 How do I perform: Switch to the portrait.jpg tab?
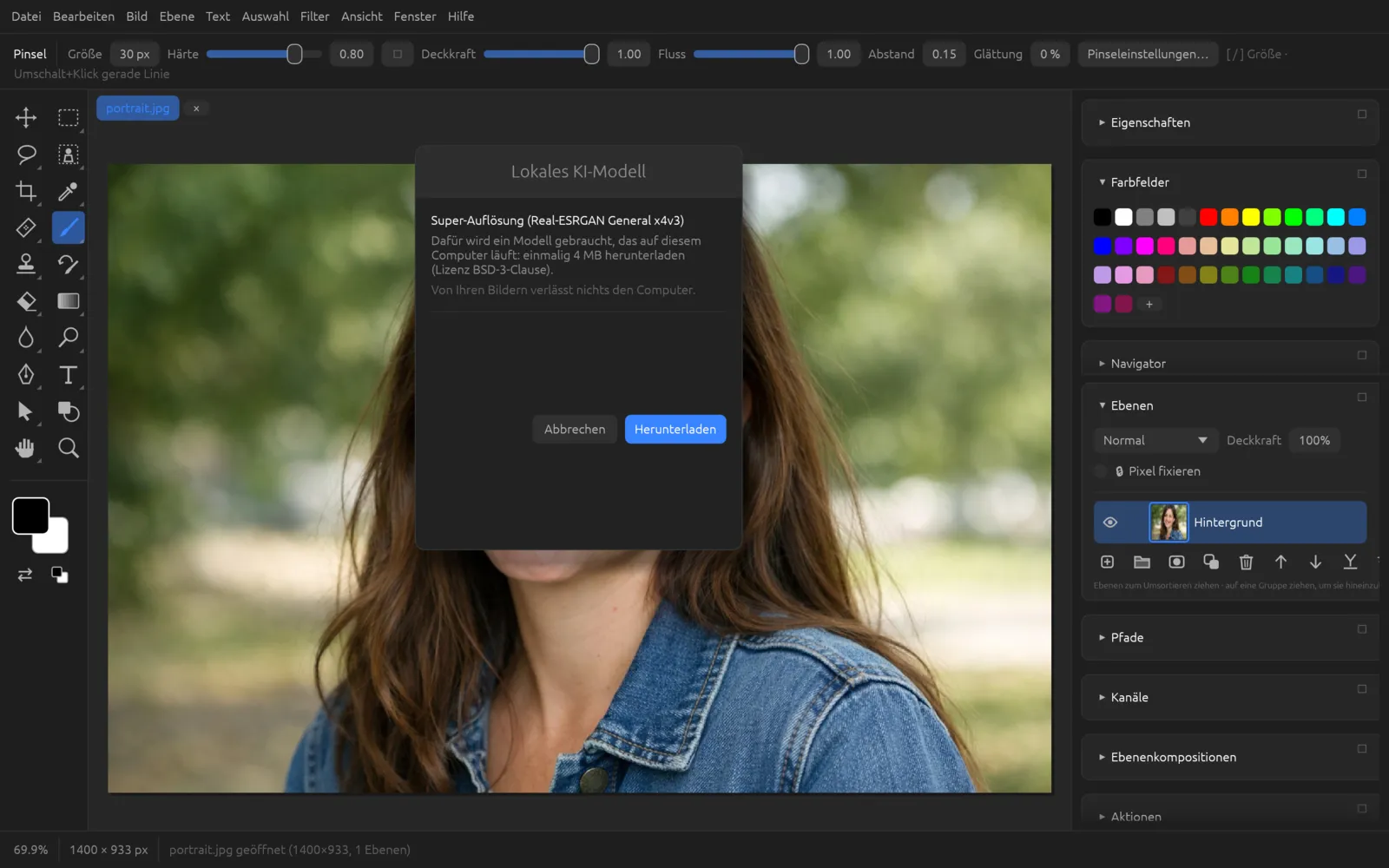click(137, 108)
